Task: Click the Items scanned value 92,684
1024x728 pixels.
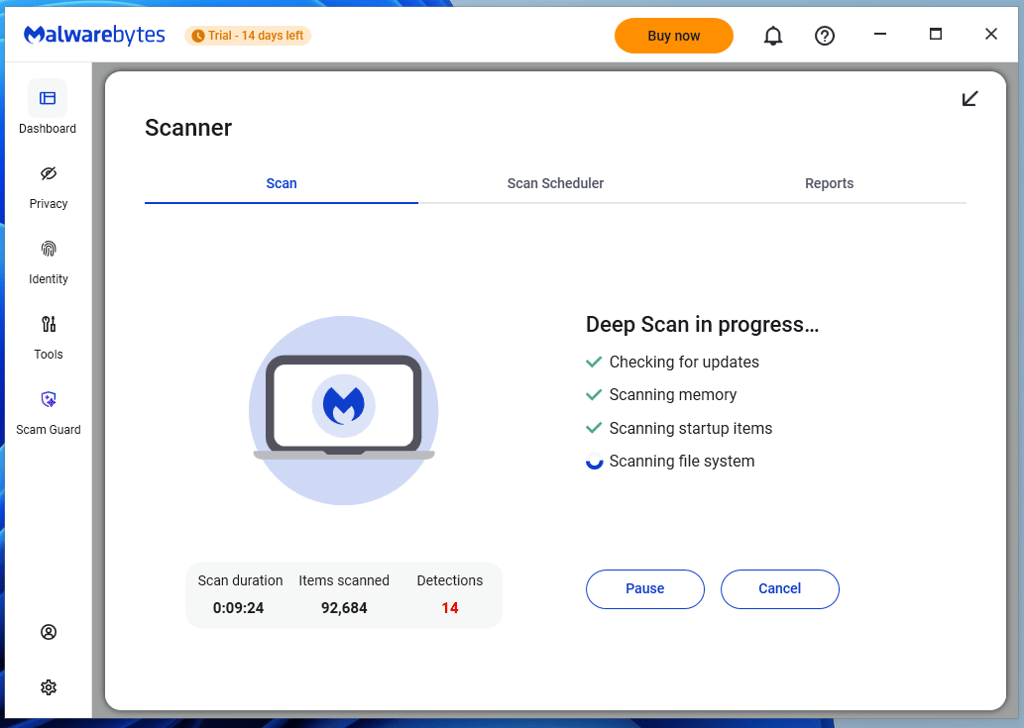Action: click(344, 608)
